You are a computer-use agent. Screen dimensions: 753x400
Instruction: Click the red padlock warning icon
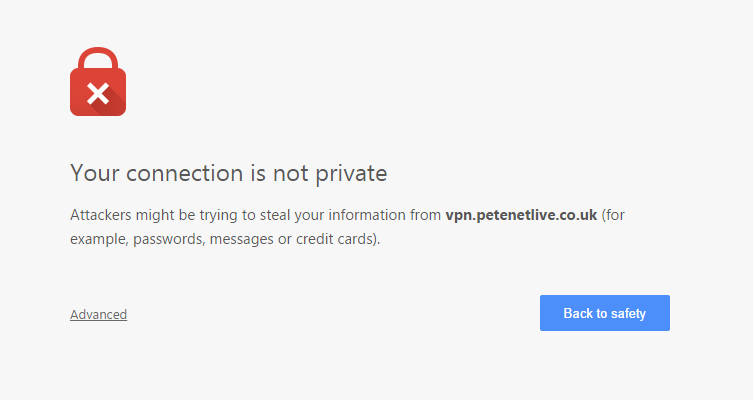tap(98, 82)
